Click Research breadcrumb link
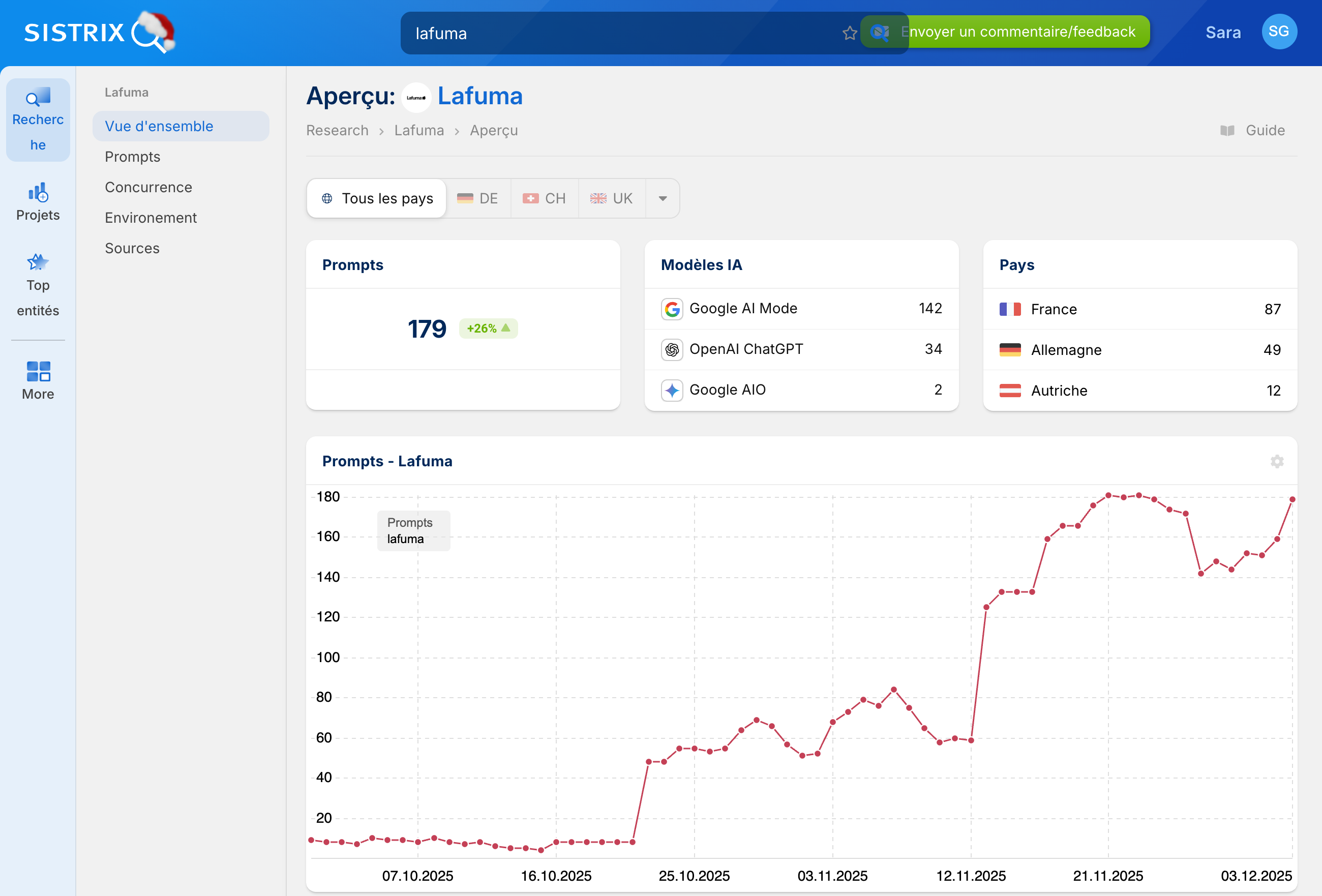Image resolution: width=1322 pixels, height=896 pixels. click(x=337, y=130)
